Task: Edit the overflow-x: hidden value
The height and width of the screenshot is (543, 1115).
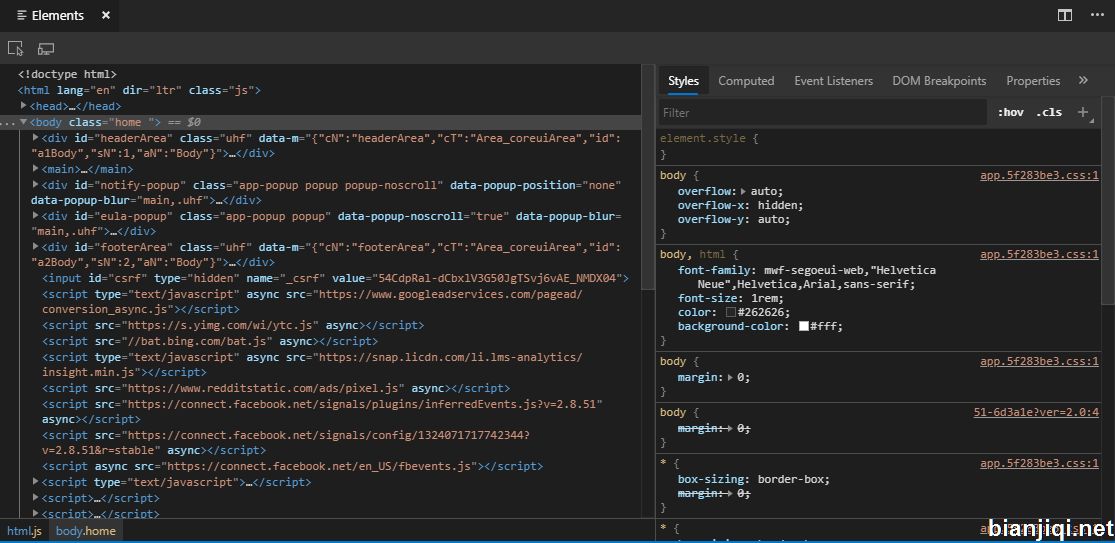Action: [780, 205]
